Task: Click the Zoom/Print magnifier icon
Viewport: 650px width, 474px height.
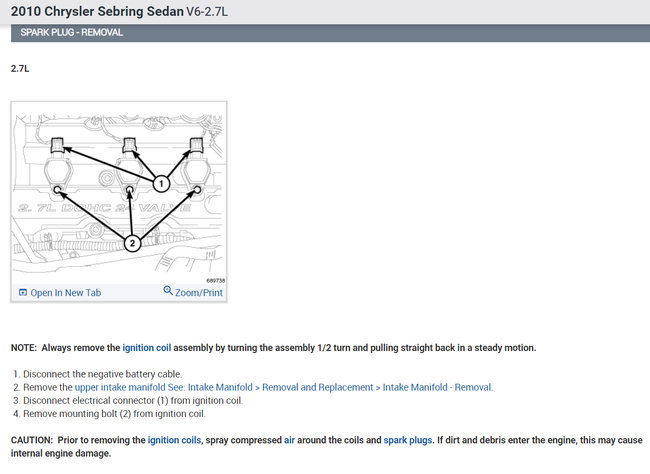Action: coord(168,292)
